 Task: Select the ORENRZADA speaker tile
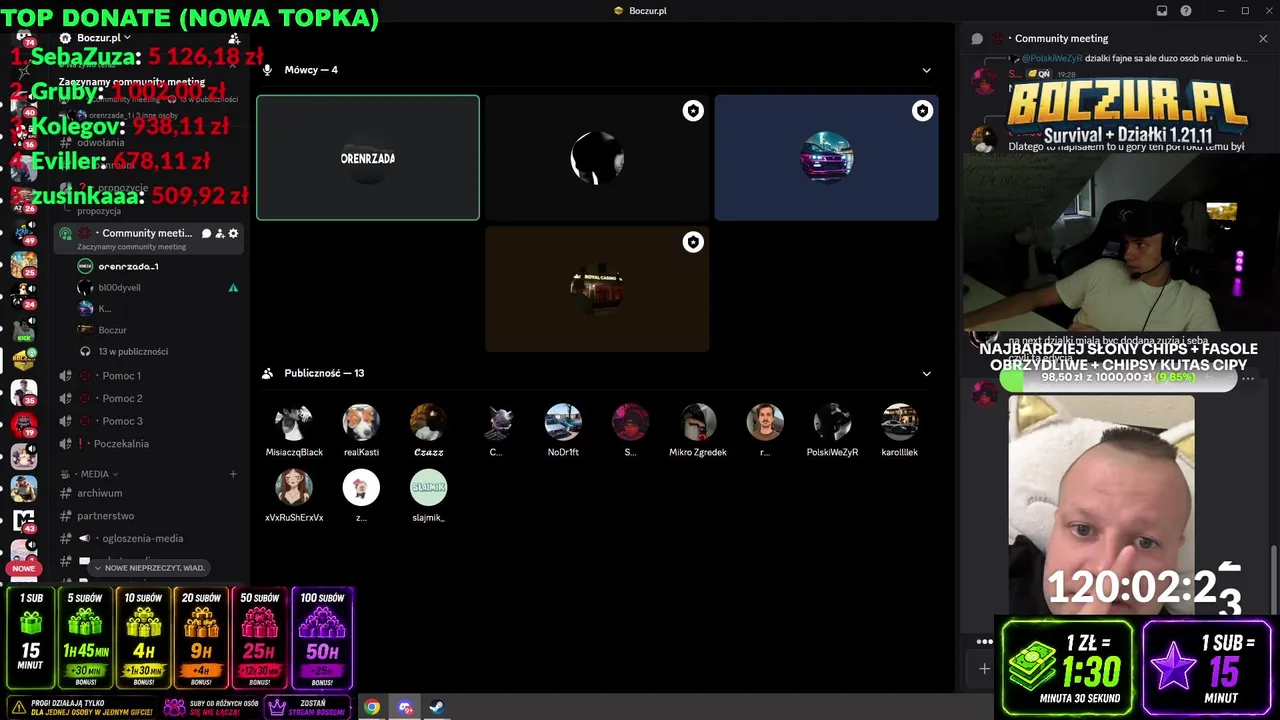[x=368, y=158]
